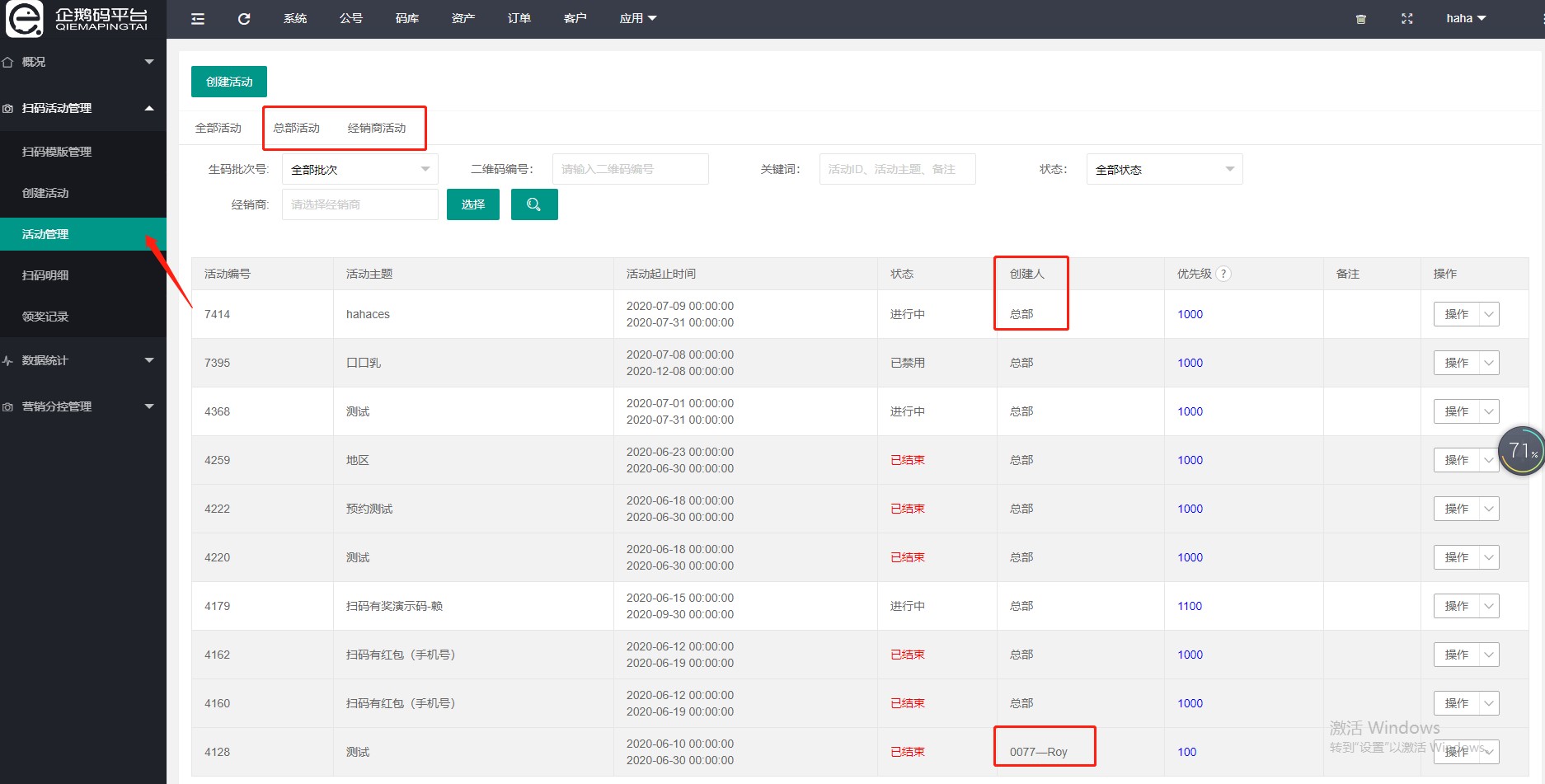Click the 选择 dealer button
This screenshot has height=784, width=1545.
click(473, 204)
